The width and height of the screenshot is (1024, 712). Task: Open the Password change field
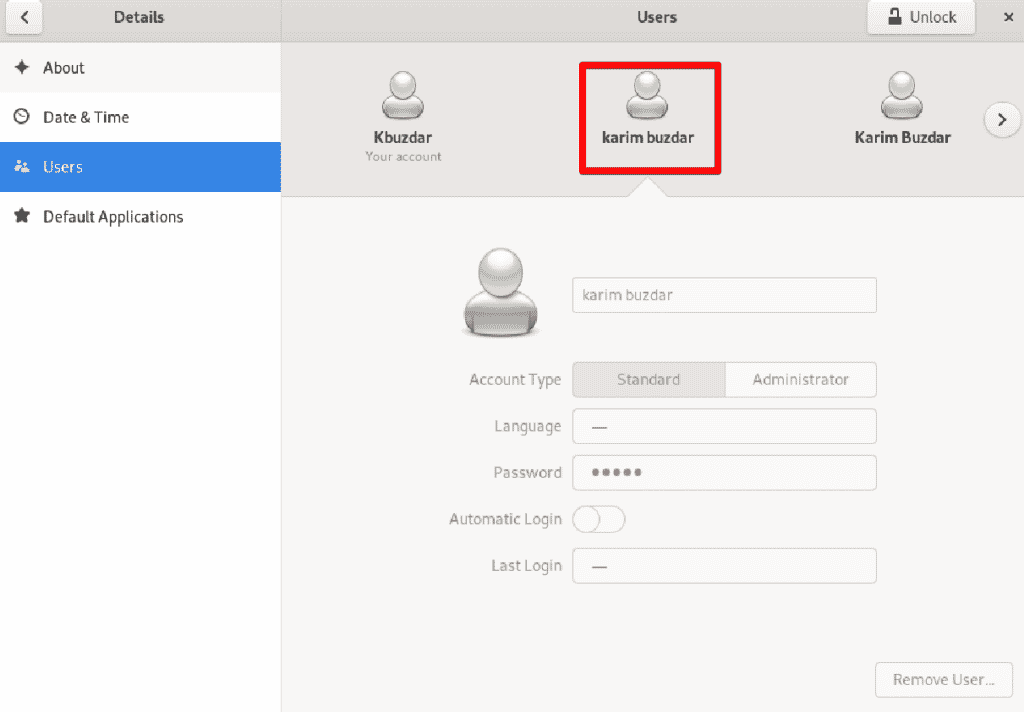point(723,472)
